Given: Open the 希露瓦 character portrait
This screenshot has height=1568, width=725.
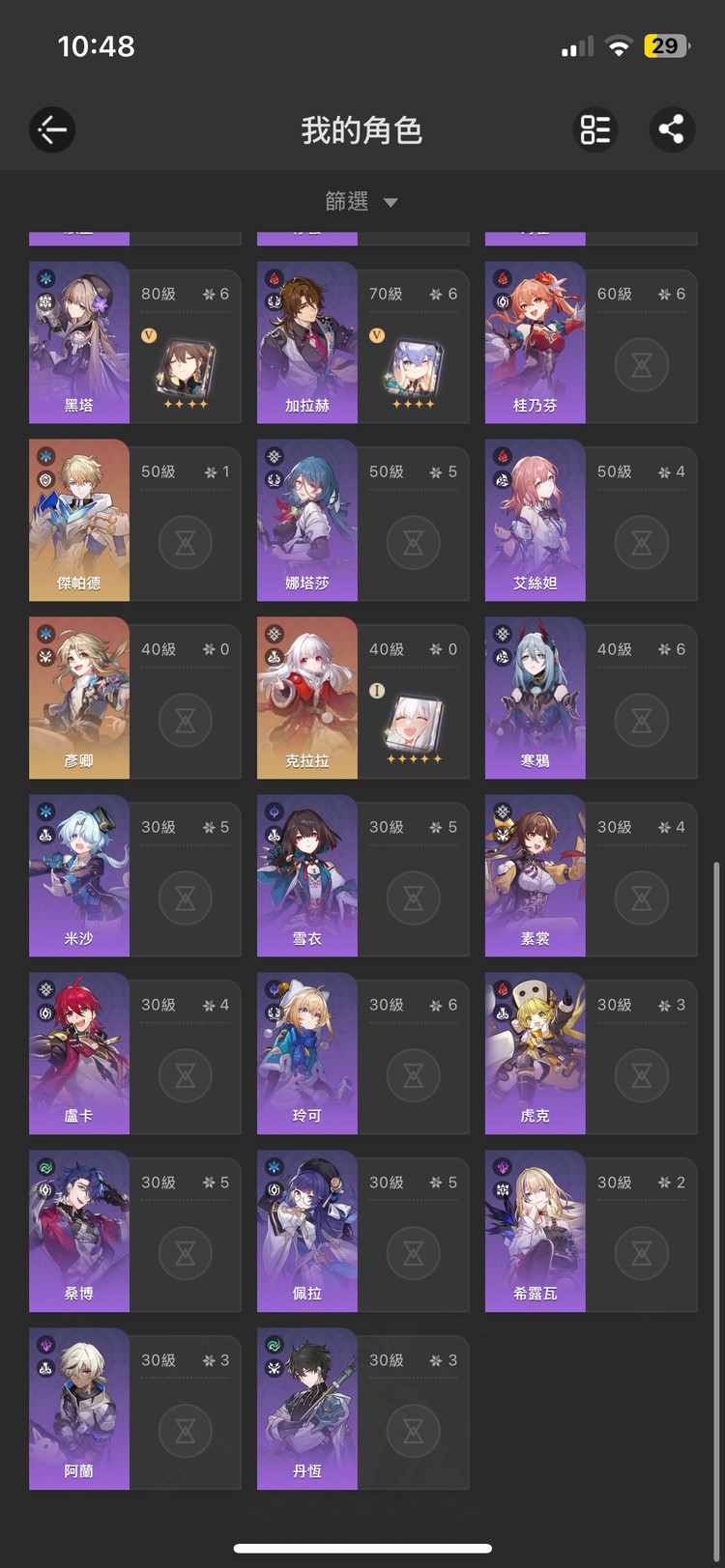Looking at the screenshot, I should click(x=536, y=1231).
